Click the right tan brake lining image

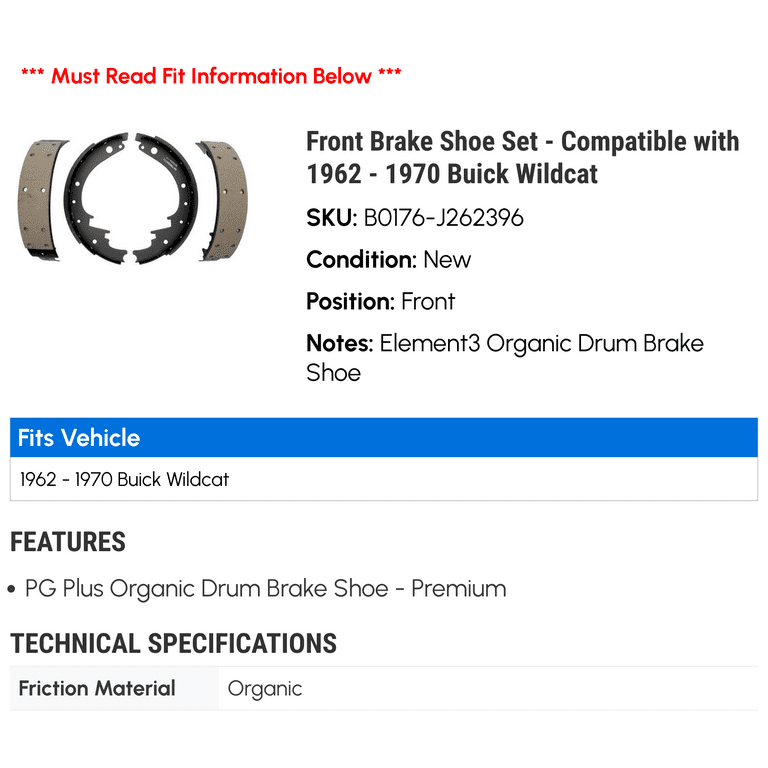coord(223,200)
